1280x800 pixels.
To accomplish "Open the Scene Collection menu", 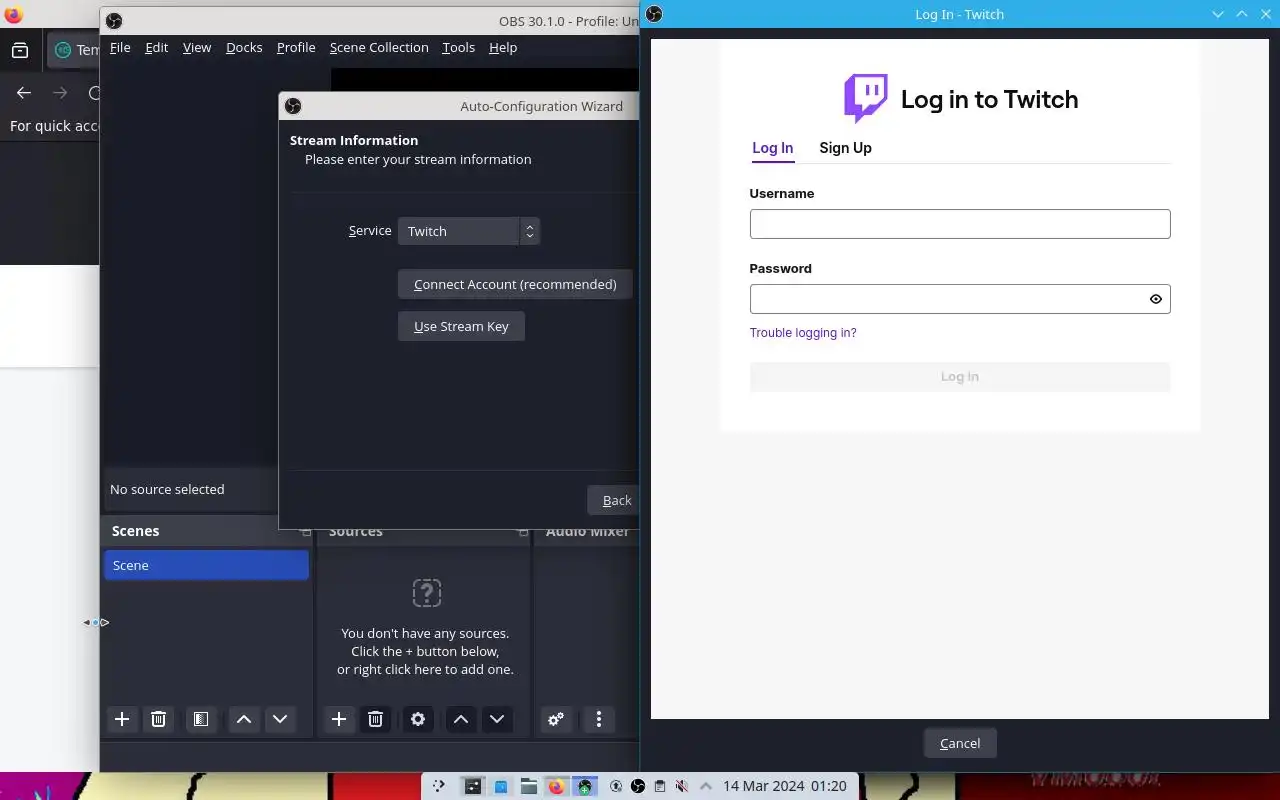I will (x=379, y=47).
